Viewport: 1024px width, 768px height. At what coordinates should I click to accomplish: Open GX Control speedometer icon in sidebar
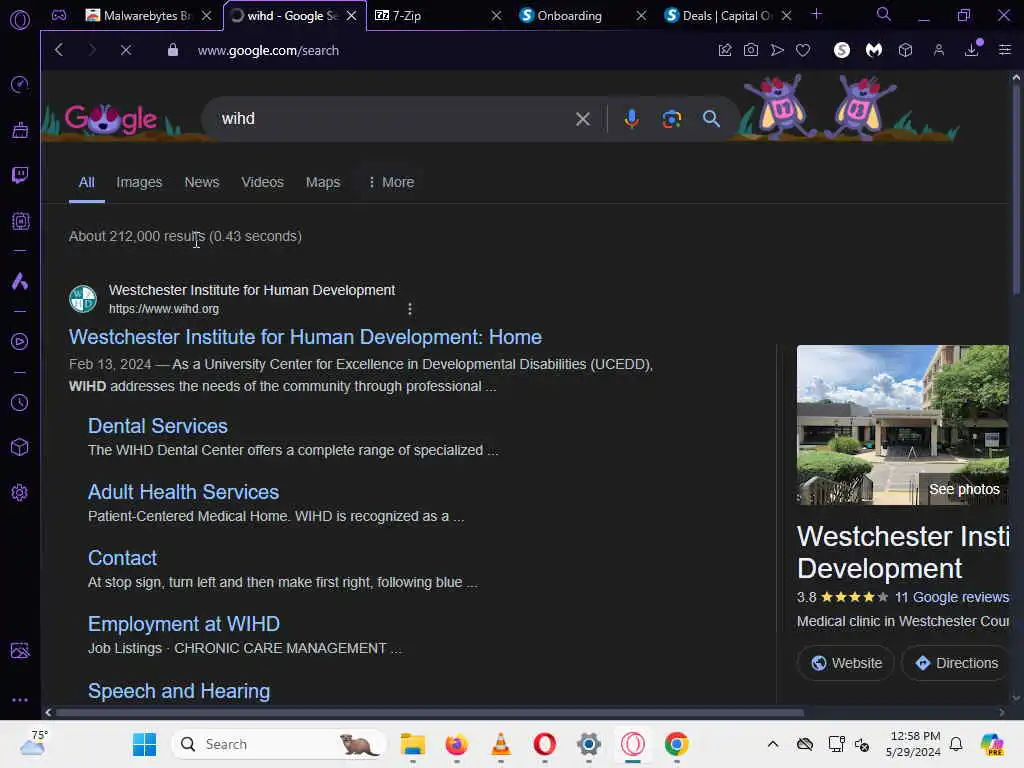pos(20,84)
